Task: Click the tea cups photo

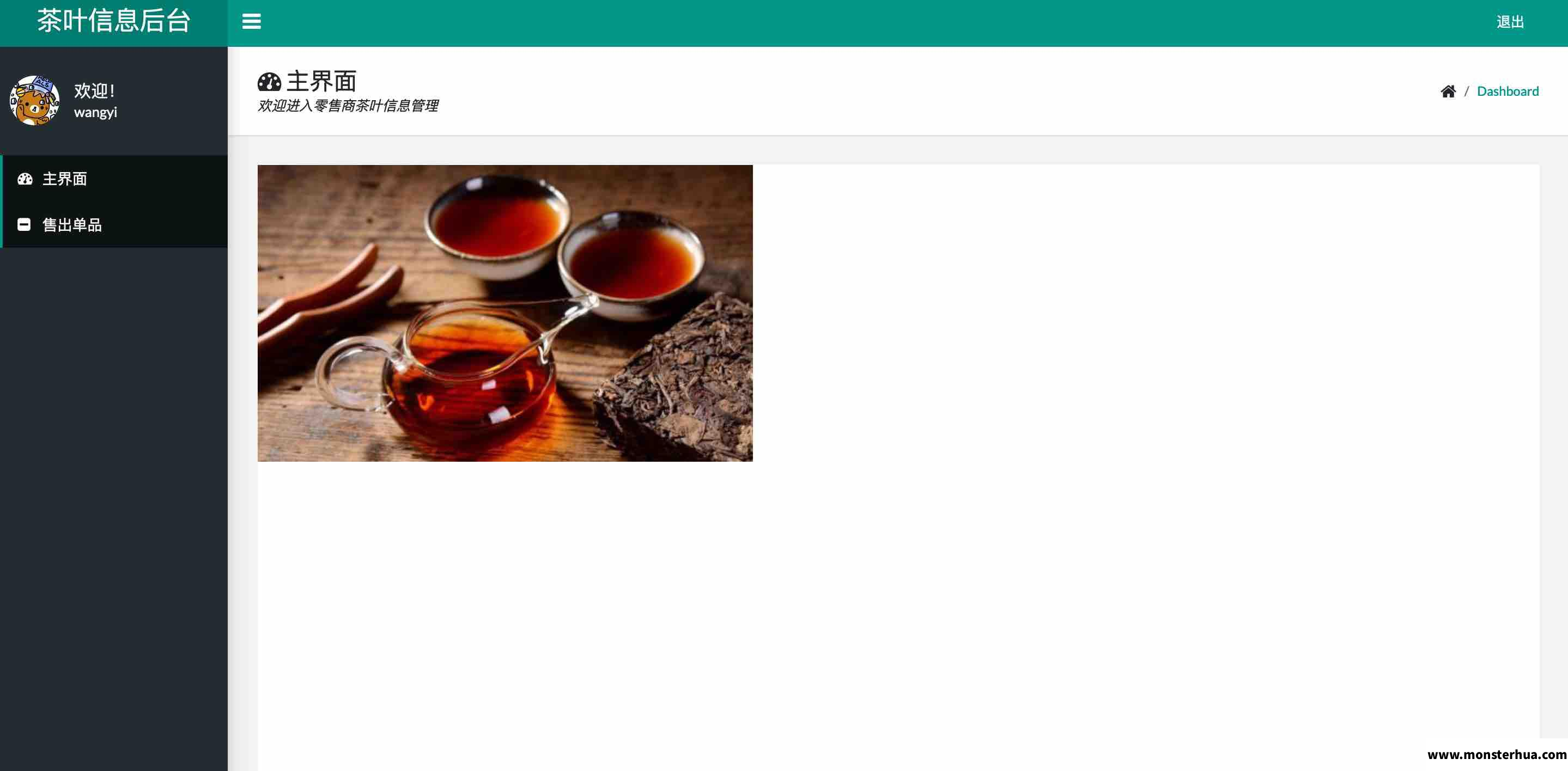Action: coord(505,314)
